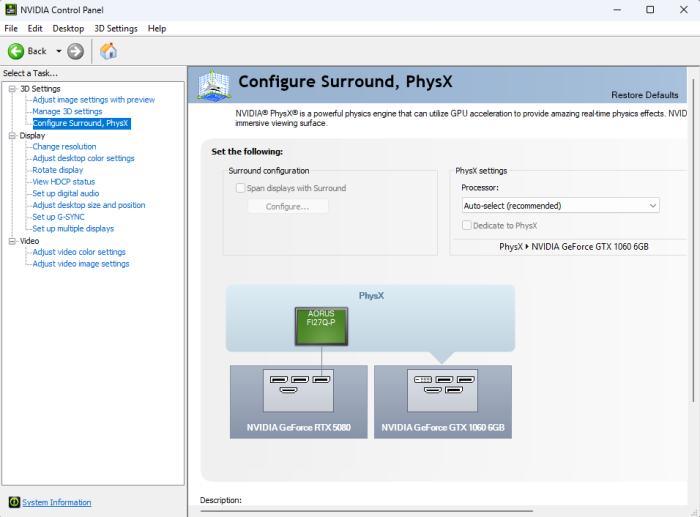Toggle the Dedicate to PhysX checkbox
The width and height of the screenshot is (700, 517).
click(467, 226)
